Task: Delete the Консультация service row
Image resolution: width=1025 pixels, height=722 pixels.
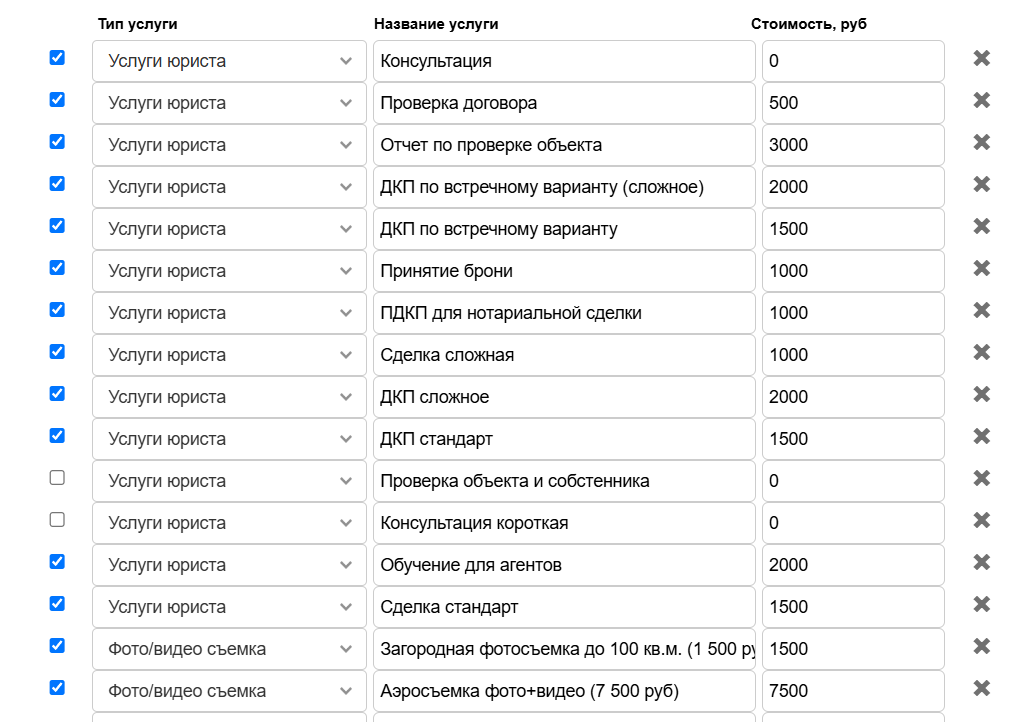Action: tap(981, 59)
